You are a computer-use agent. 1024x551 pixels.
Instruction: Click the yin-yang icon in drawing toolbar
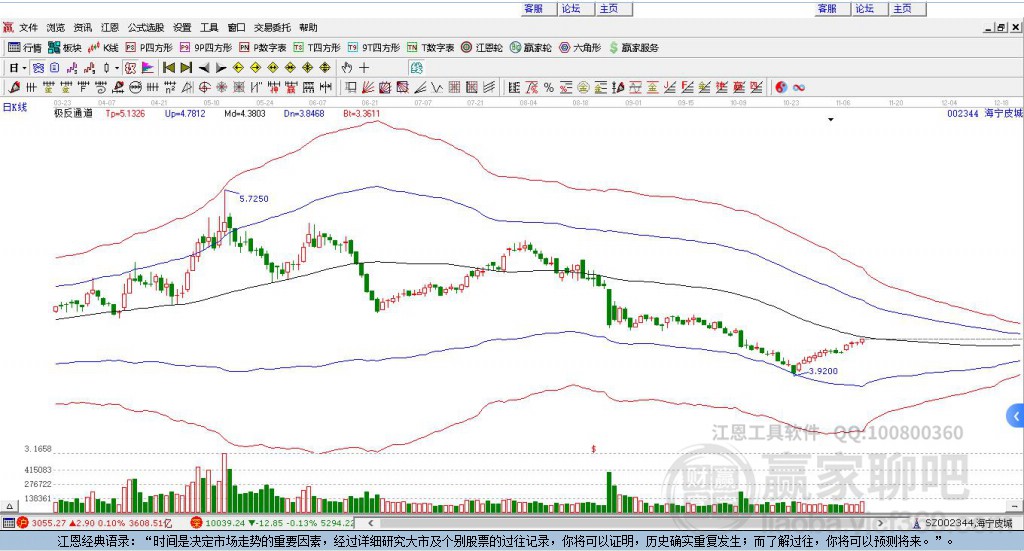pos(781,87)
